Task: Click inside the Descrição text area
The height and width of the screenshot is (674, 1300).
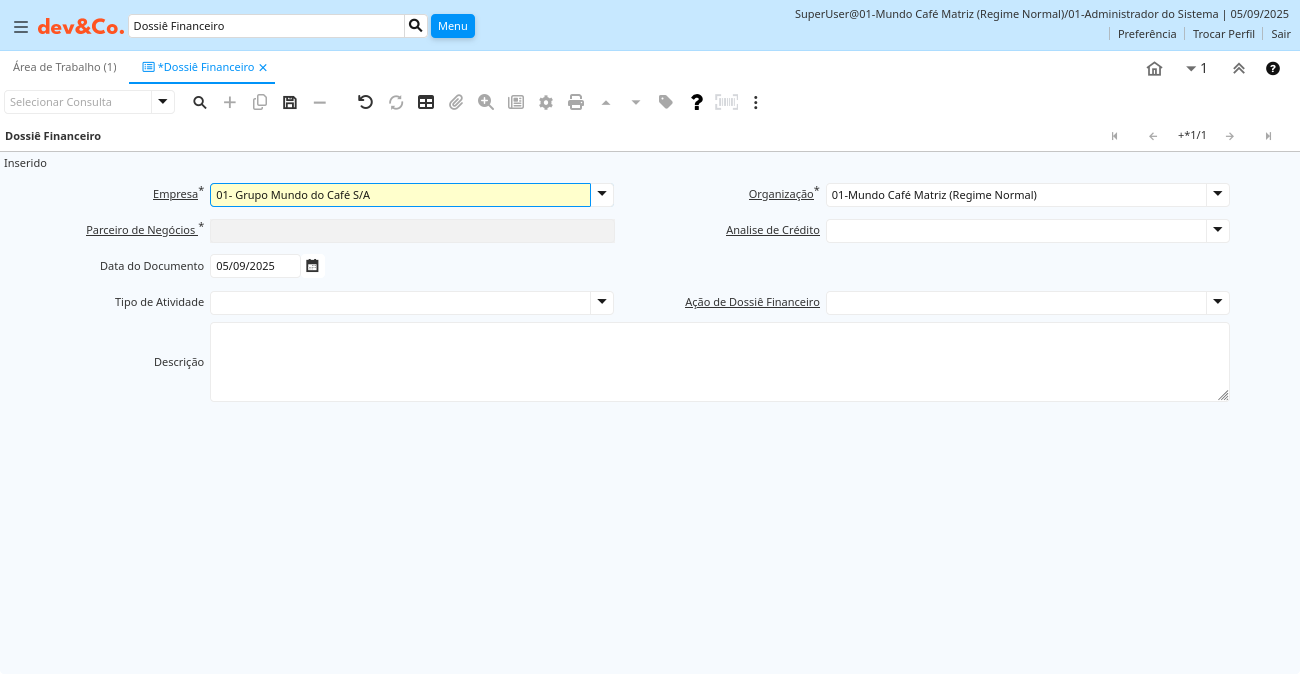Action: [x=719, y=362]
